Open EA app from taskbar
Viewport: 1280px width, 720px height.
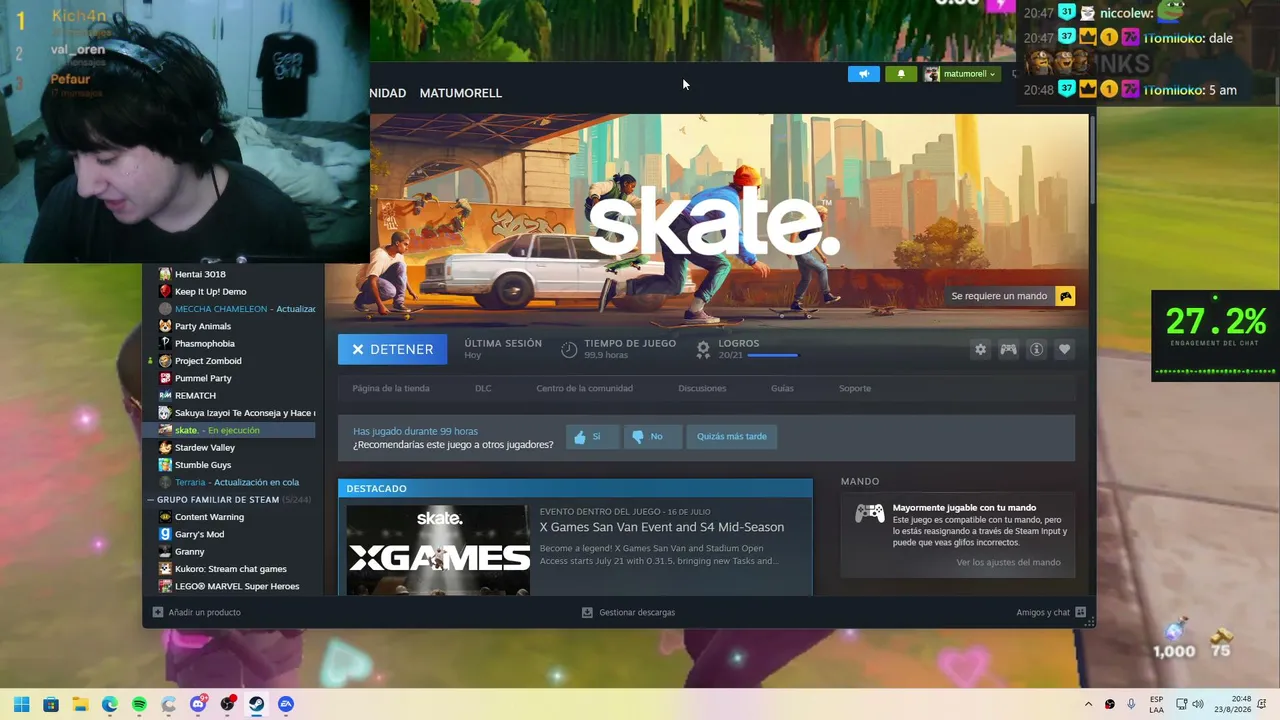pos(286,704)
